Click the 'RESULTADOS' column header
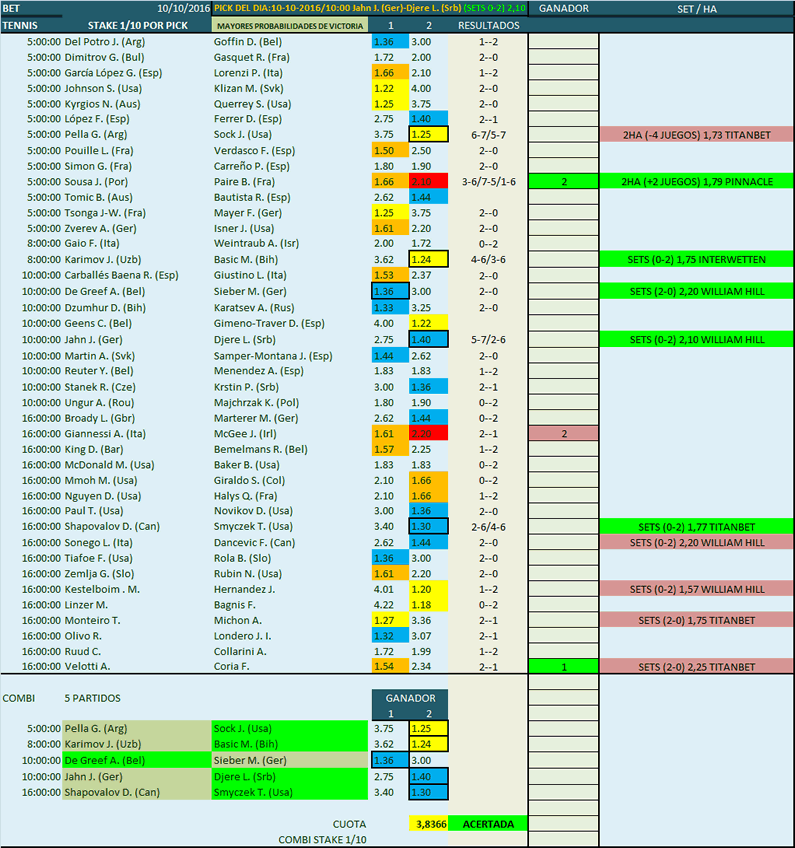 pos(488,25)
